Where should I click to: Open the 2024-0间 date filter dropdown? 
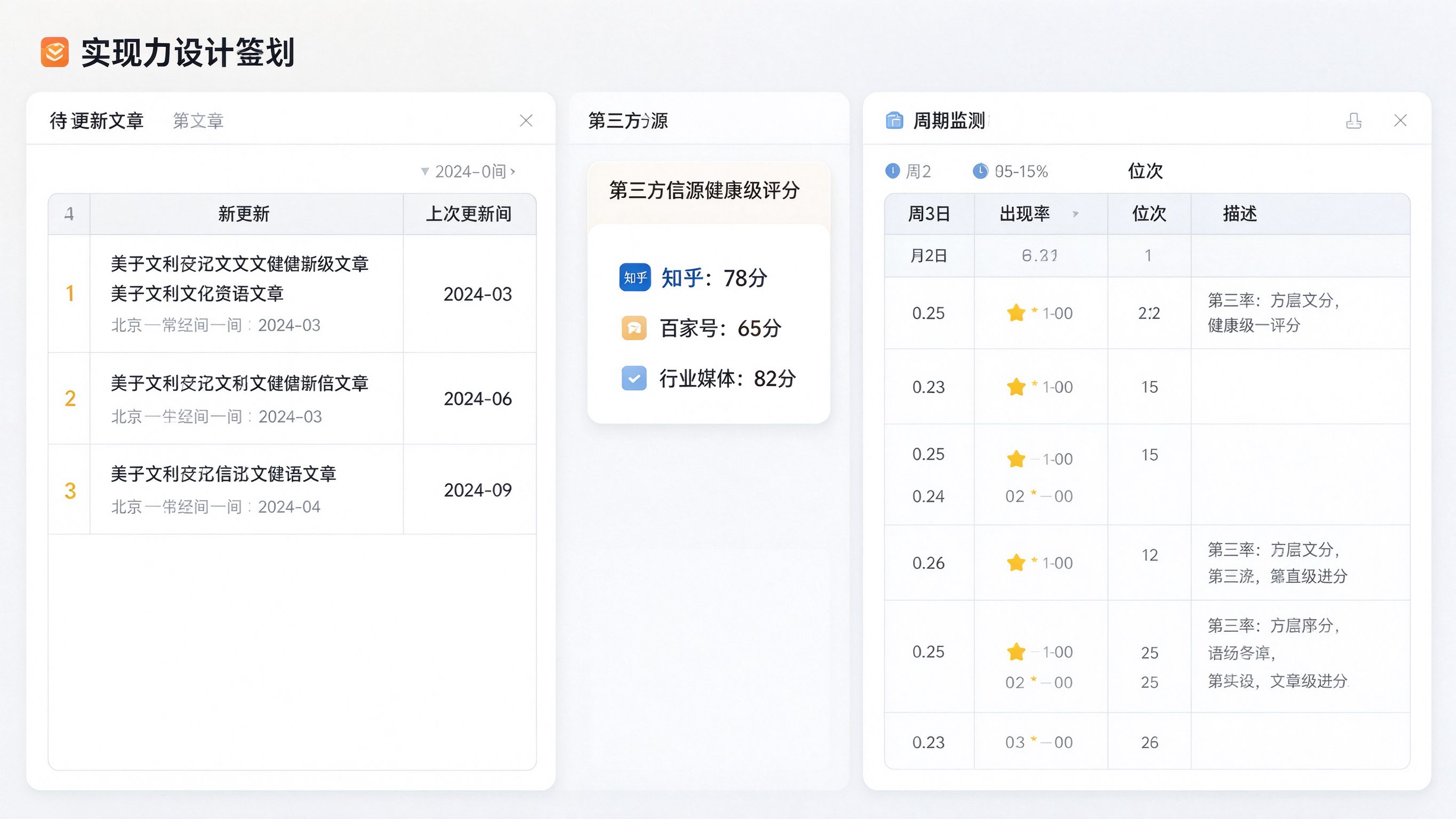pyautogui.click(x=468, y=171)
